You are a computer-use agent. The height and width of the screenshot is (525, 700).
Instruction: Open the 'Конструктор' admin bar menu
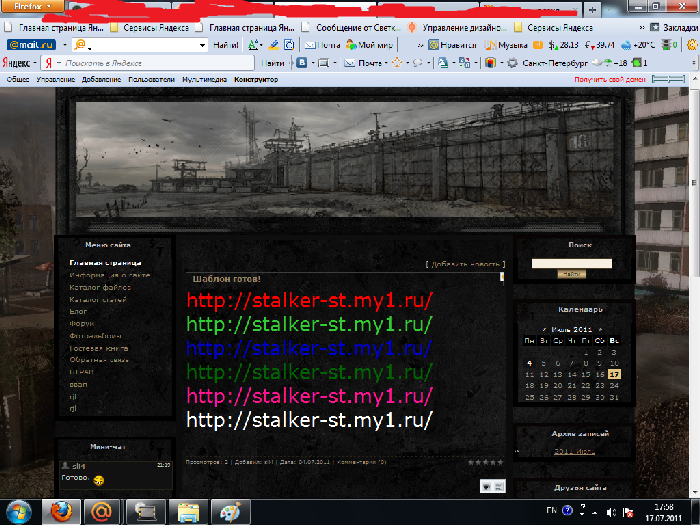(256, 79)
